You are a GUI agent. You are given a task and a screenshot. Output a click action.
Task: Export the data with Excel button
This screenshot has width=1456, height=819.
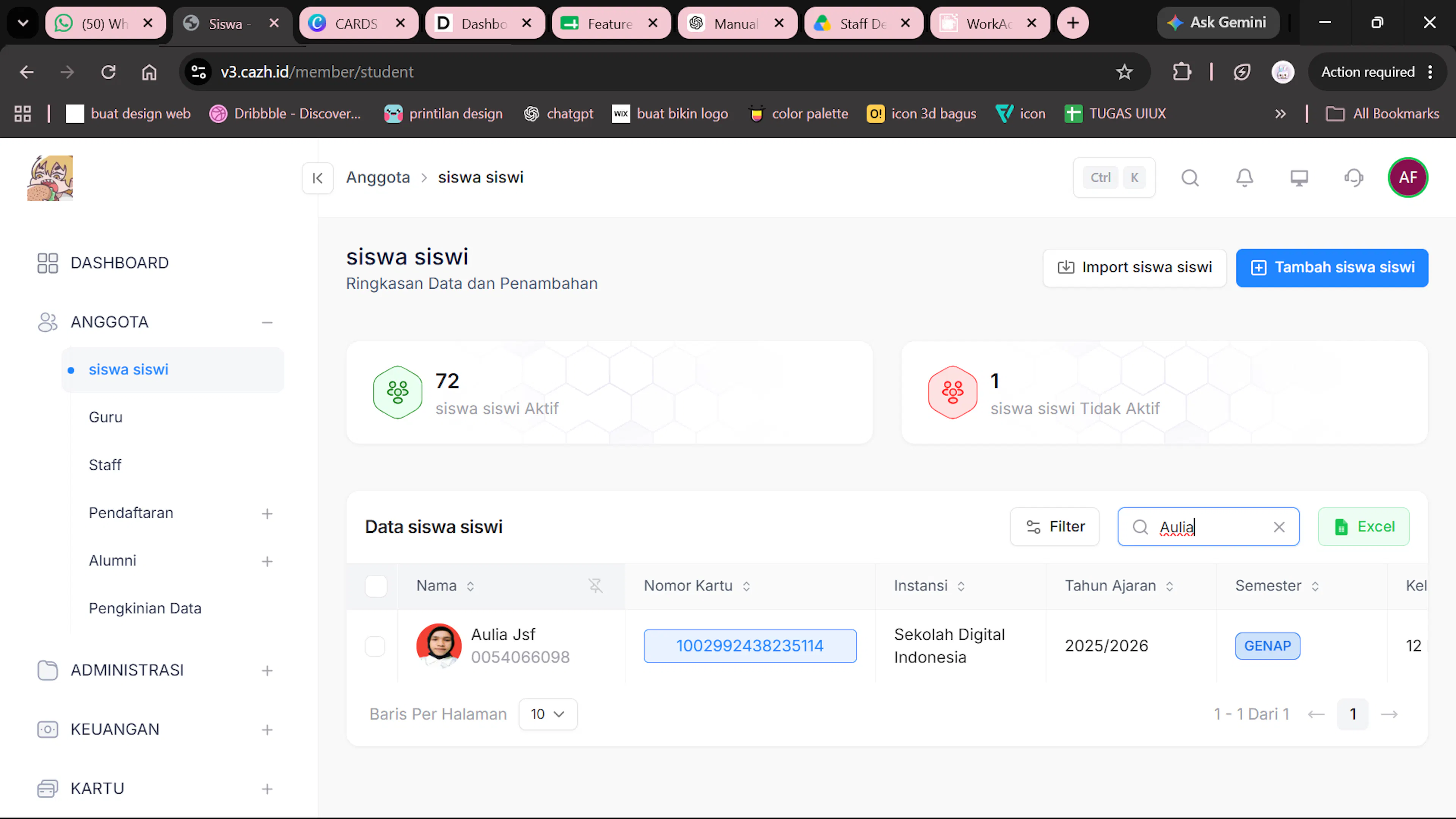pyautogui.click(x=1363, y=527)
